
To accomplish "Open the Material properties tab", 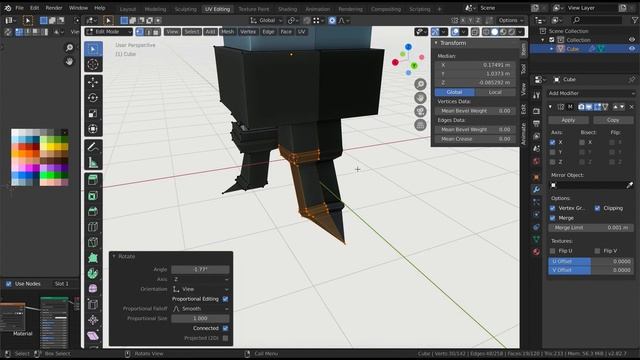I will (536, 251).
